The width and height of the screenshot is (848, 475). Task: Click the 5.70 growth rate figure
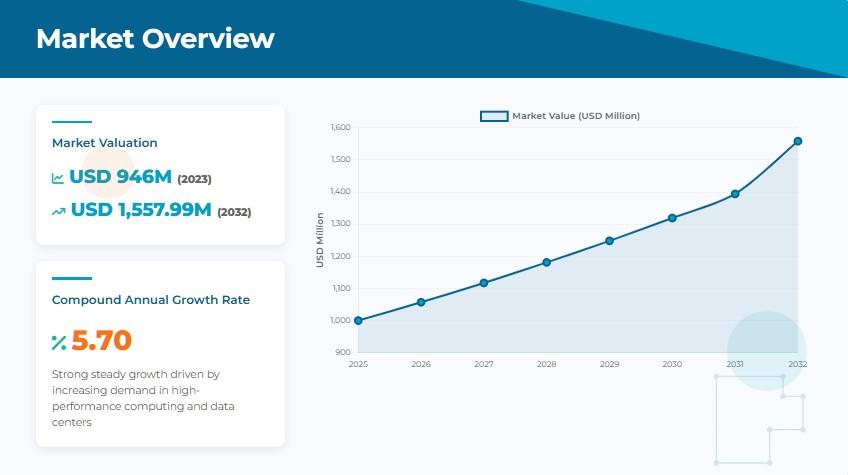click(x=101, y=340)
